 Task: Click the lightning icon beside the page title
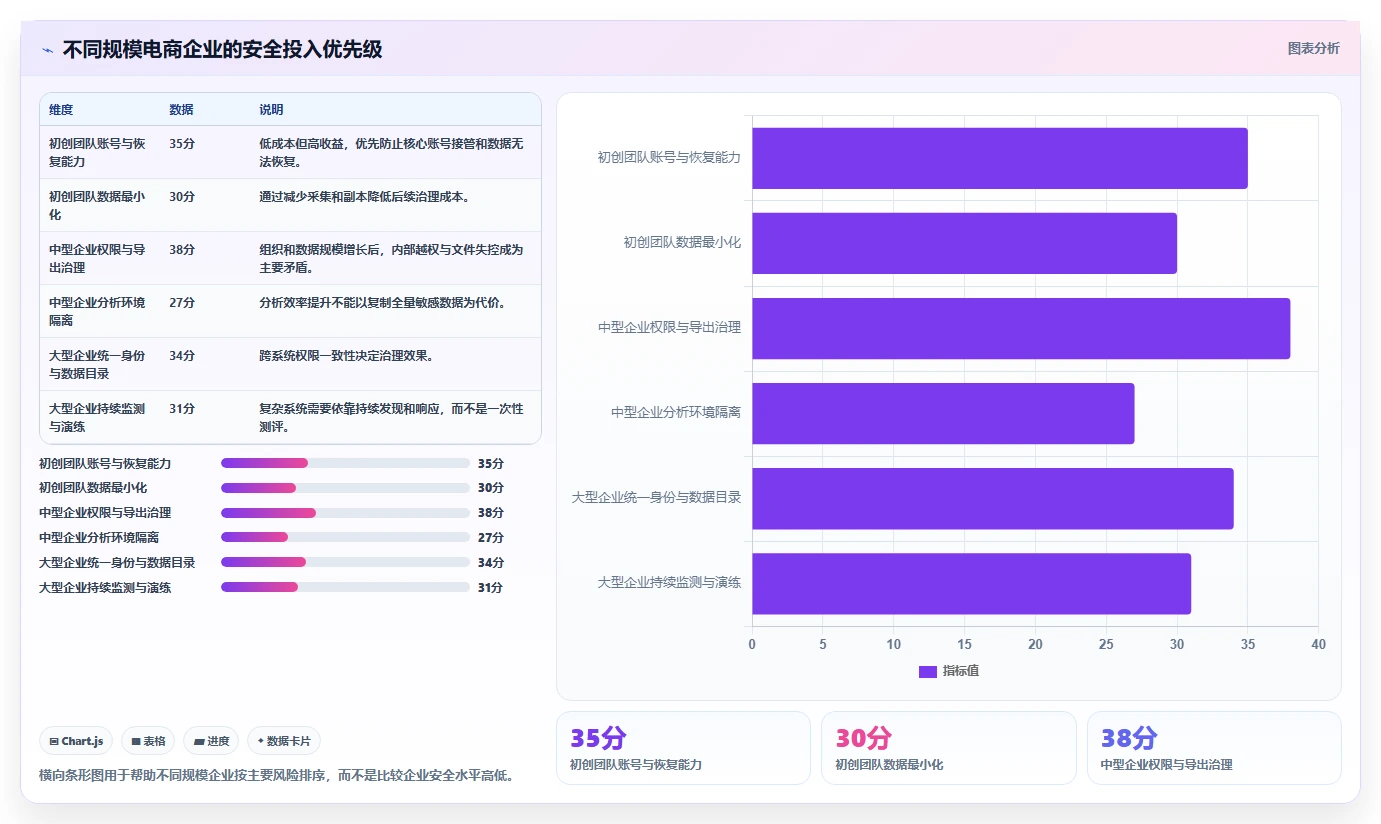(47, 50)
